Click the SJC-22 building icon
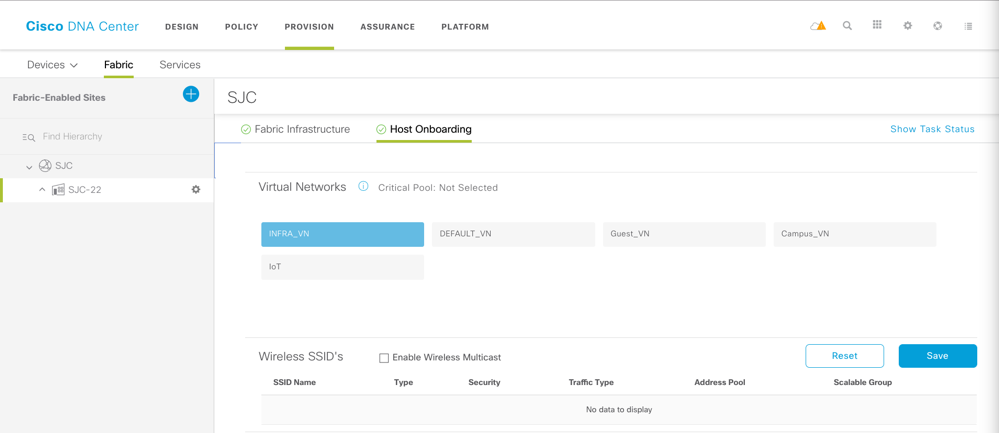The image size is (999, 433). (58, 190)
